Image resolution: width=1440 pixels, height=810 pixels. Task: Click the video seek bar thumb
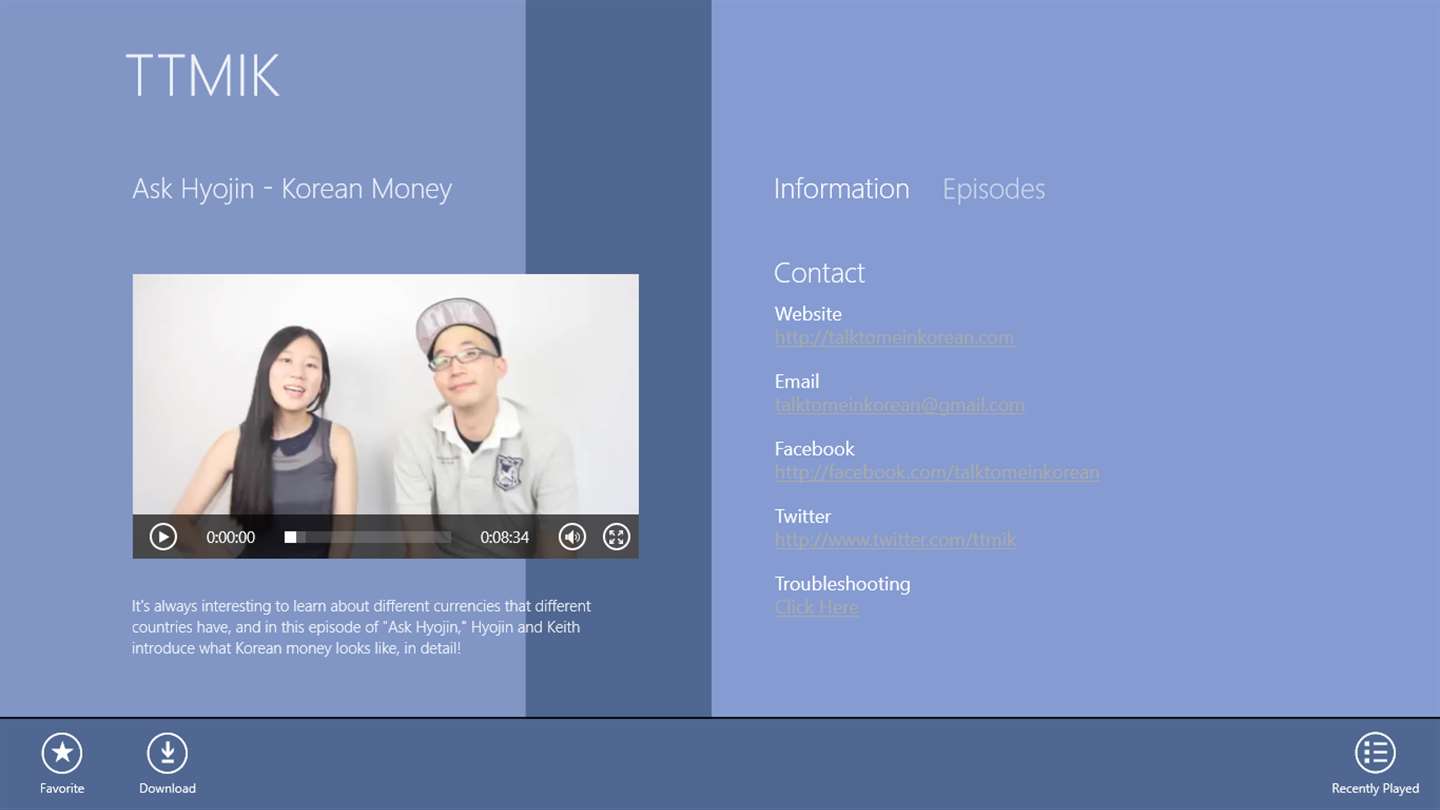(290, 537)
